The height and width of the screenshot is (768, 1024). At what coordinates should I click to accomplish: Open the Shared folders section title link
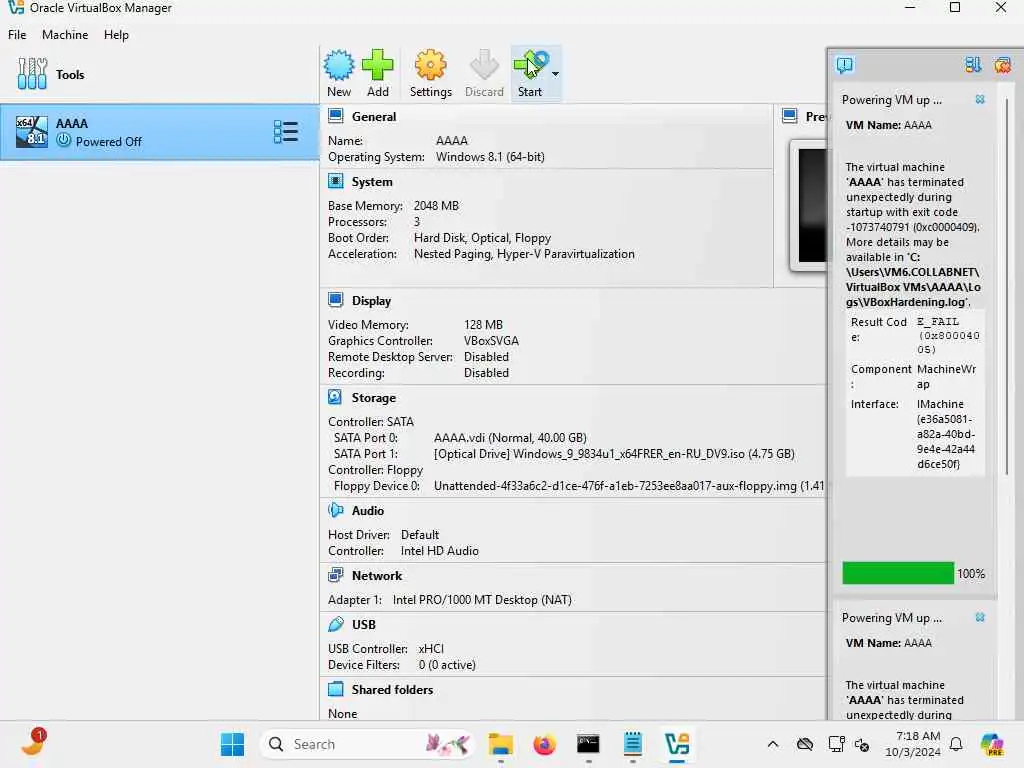pyautogui.click(x=392, y=690)
